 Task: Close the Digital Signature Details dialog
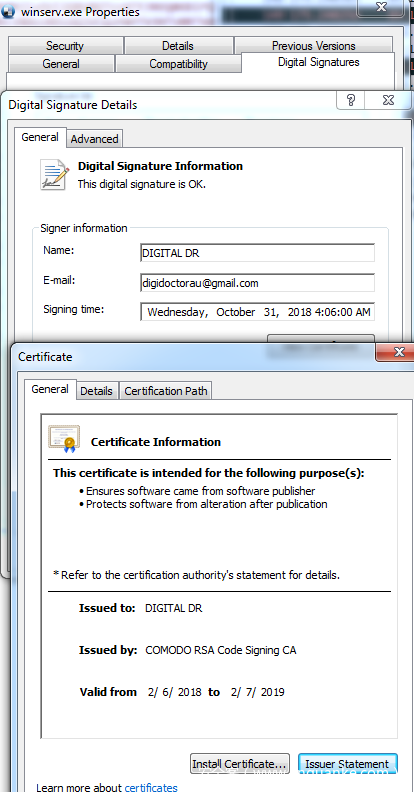[x=388, y=100]
